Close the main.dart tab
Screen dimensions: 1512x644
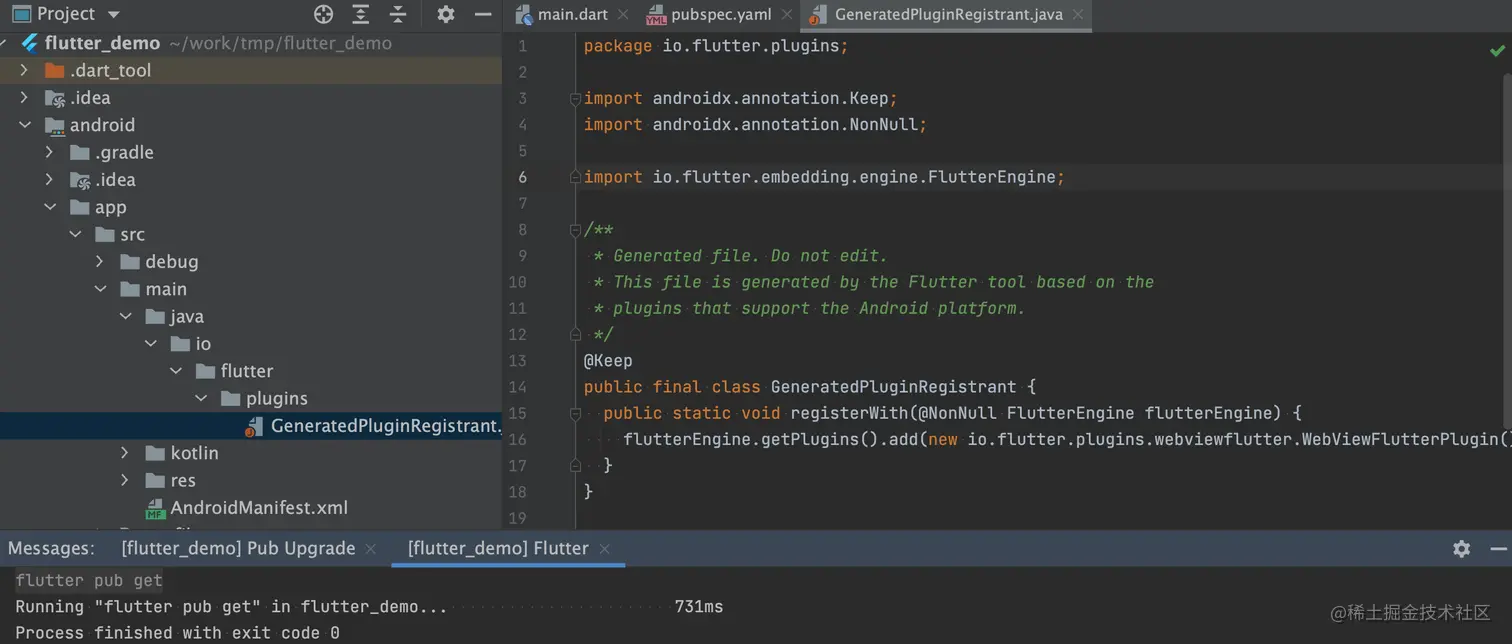624,15
